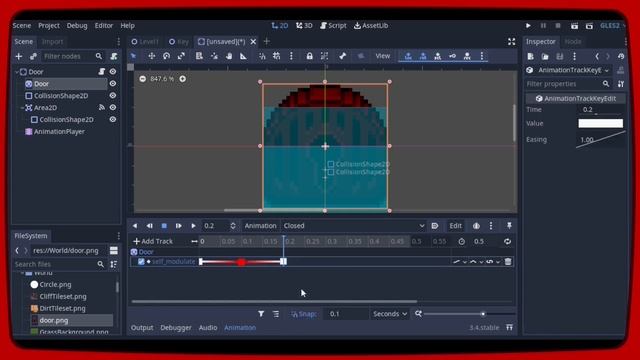Screen dimensions: 640x360
Task: Click the Add Track button
Action: pos(153,242)
